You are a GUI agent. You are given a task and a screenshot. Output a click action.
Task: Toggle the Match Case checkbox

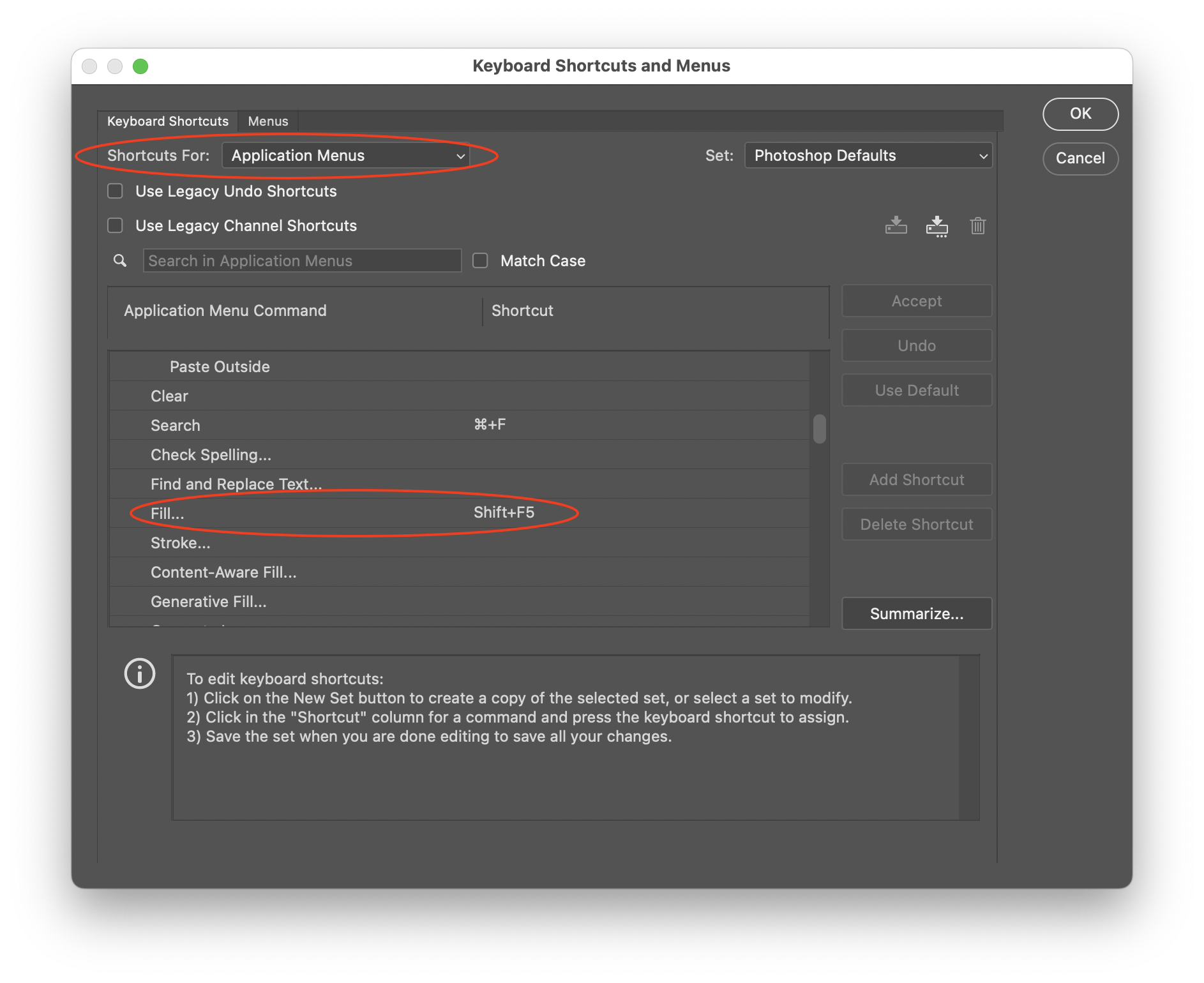tap(479, 260)
